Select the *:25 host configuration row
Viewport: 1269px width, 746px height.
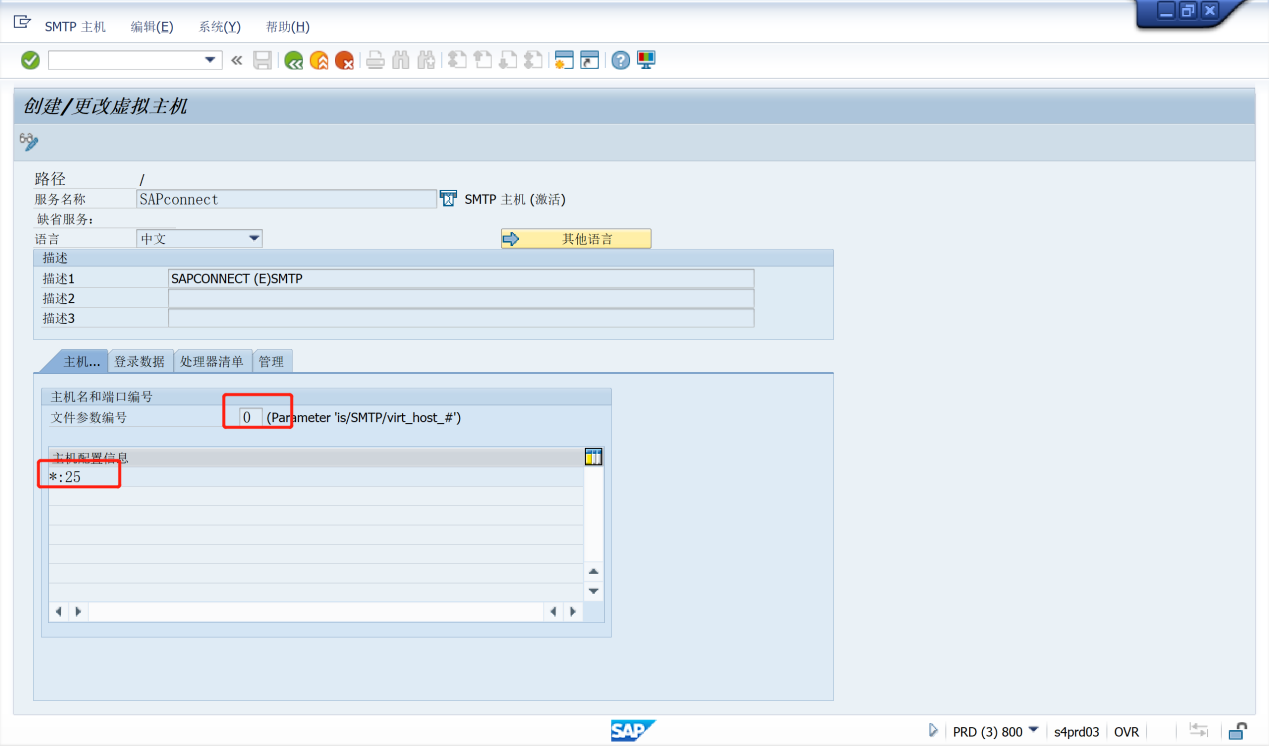click(315, 477)
